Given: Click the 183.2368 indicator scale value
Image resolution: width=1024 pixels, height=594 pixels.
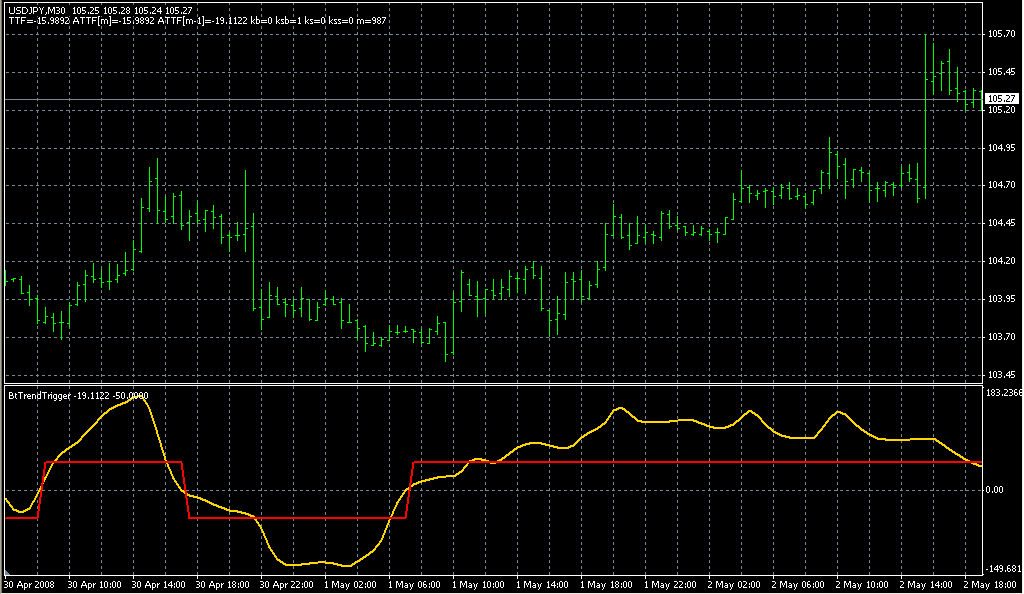Looking at the screenshot, I should [1003, 392].
